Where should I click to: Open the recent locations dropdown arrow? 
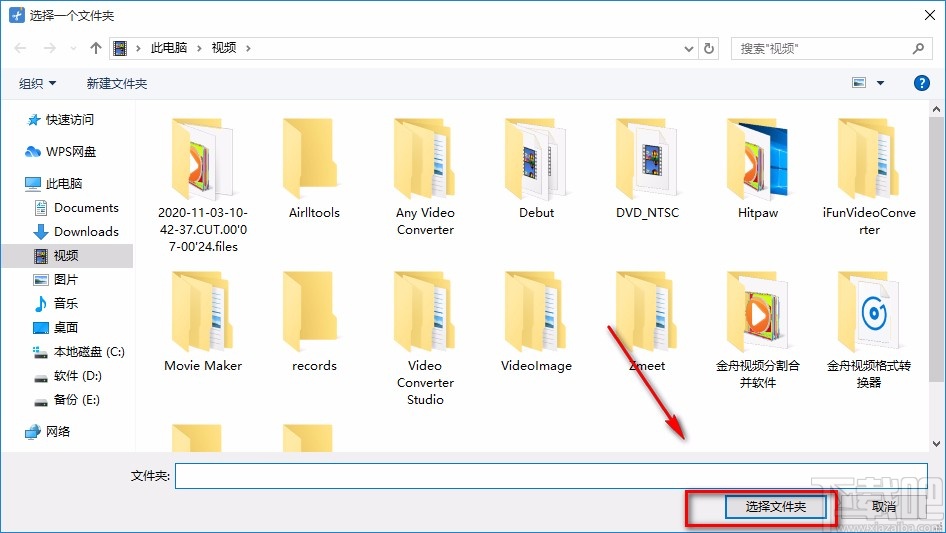[x=74, y=48]
